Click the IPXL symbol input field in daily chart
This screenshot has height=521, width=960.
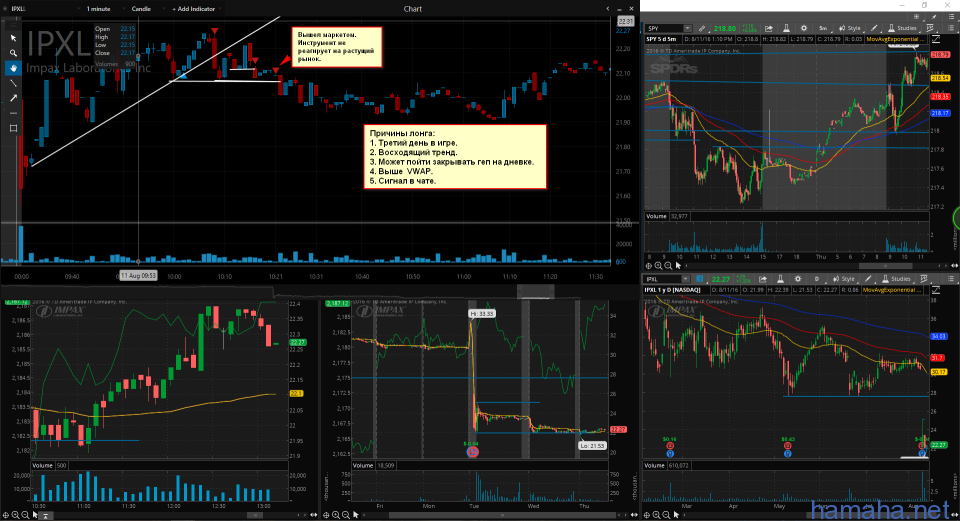pos(662,279)
